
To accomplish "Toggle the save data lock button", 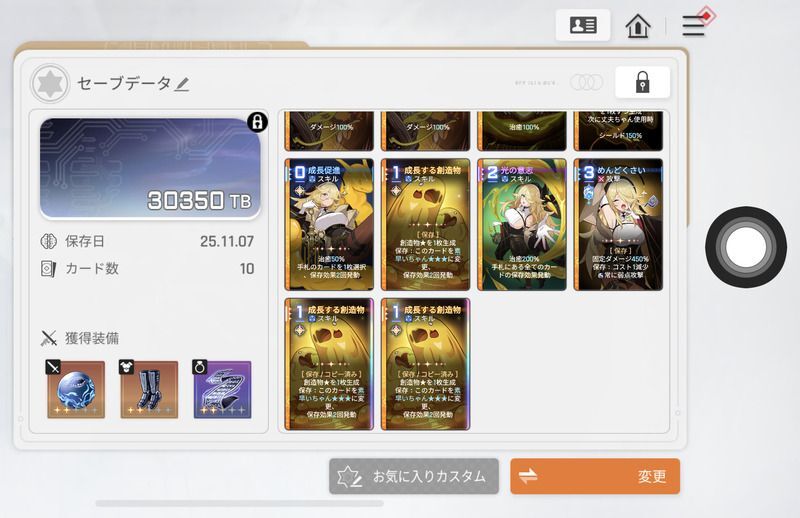I will coord(642,82).
